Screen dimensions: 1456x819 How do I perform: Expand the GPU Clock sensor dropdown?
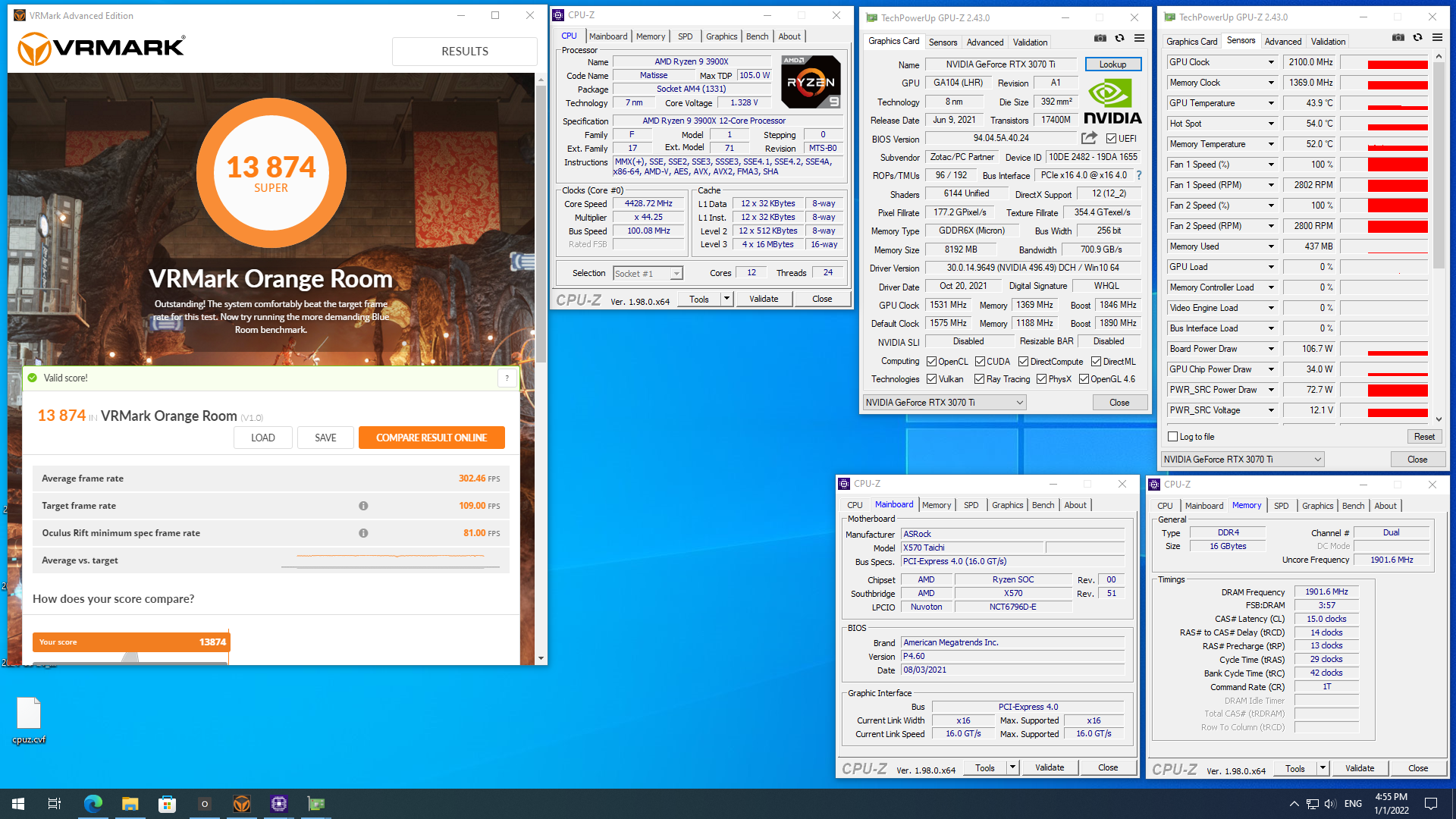1271,62
